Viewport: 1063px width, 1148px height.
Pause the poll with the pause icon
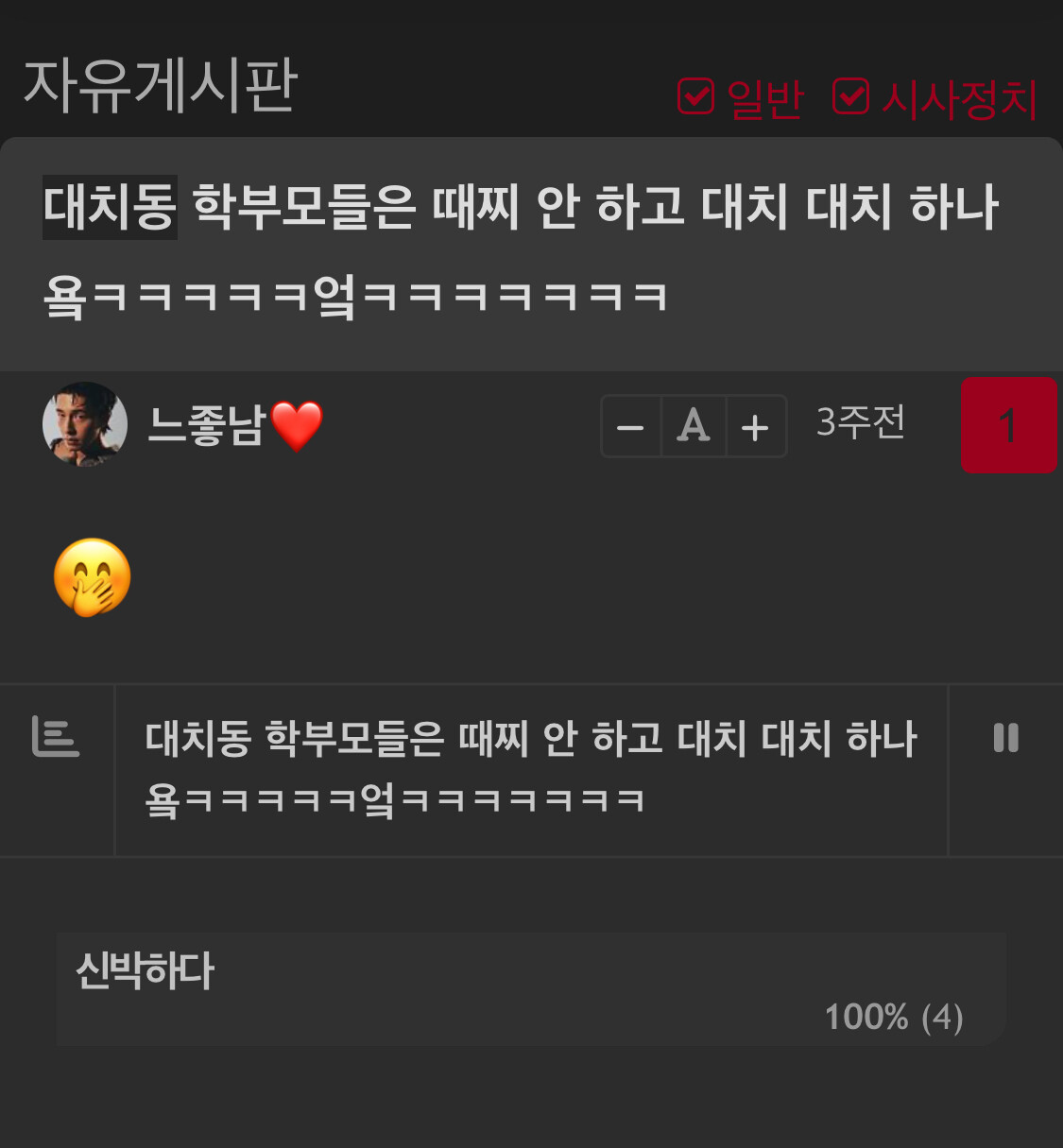(x=1005, y=737)
